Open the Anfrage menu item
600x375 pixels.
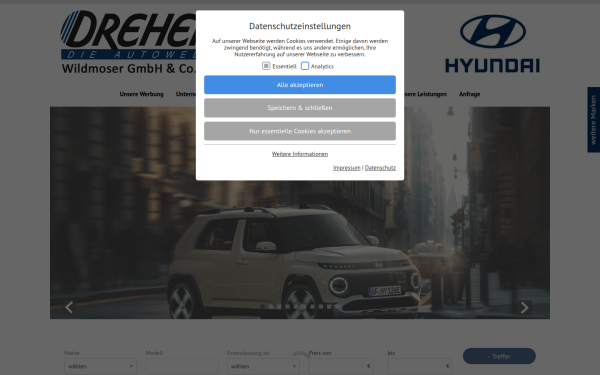pos(470,94)
